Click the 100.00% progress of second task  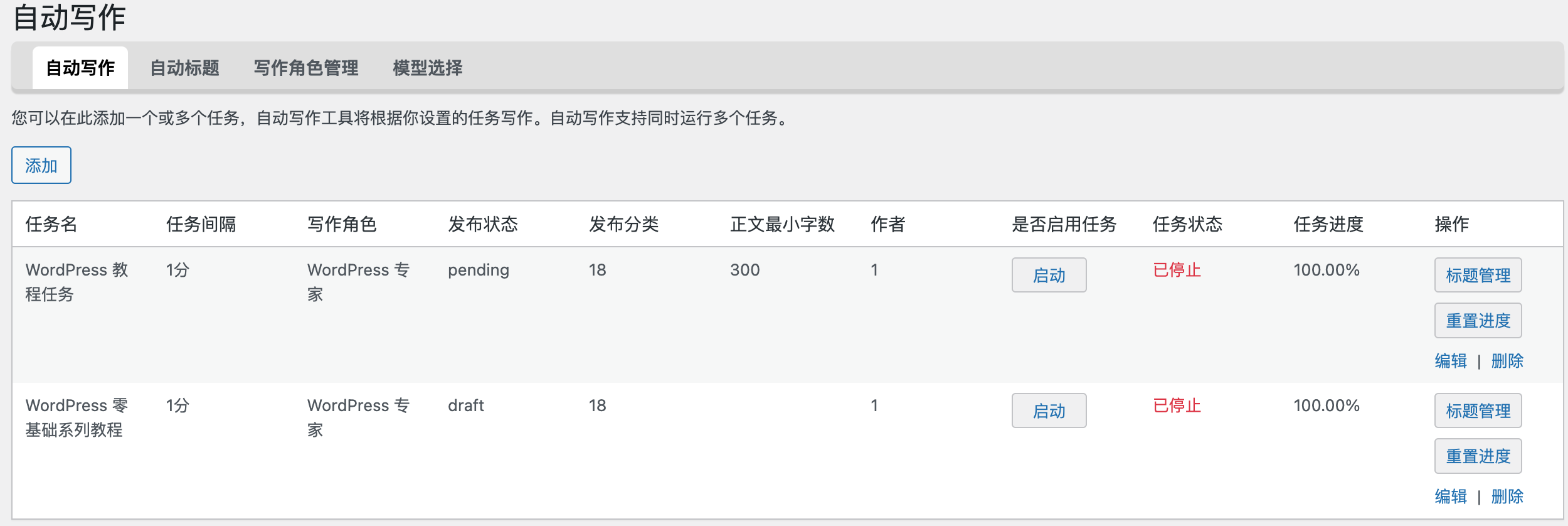point(1327,405)
